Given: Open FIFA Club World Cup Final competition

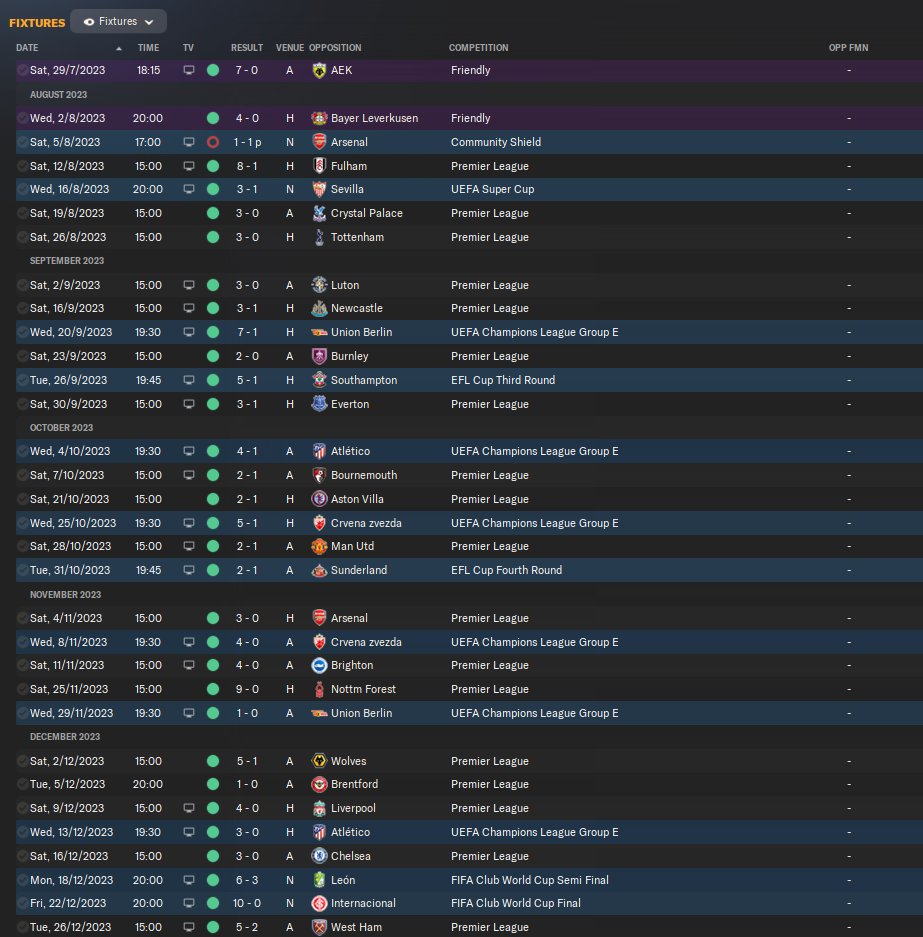Looking at the screenshot, I should (x=516, y=903).
